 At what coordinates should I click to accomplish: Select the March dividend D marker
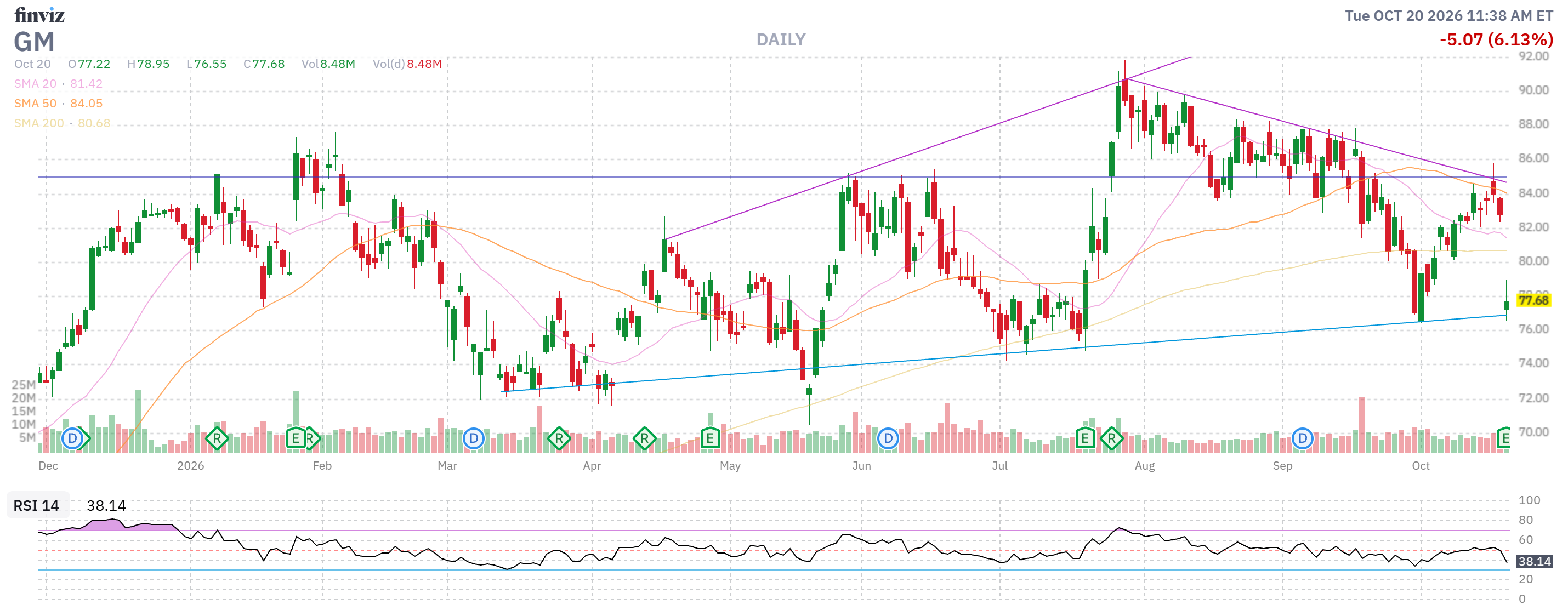[474, 438]
